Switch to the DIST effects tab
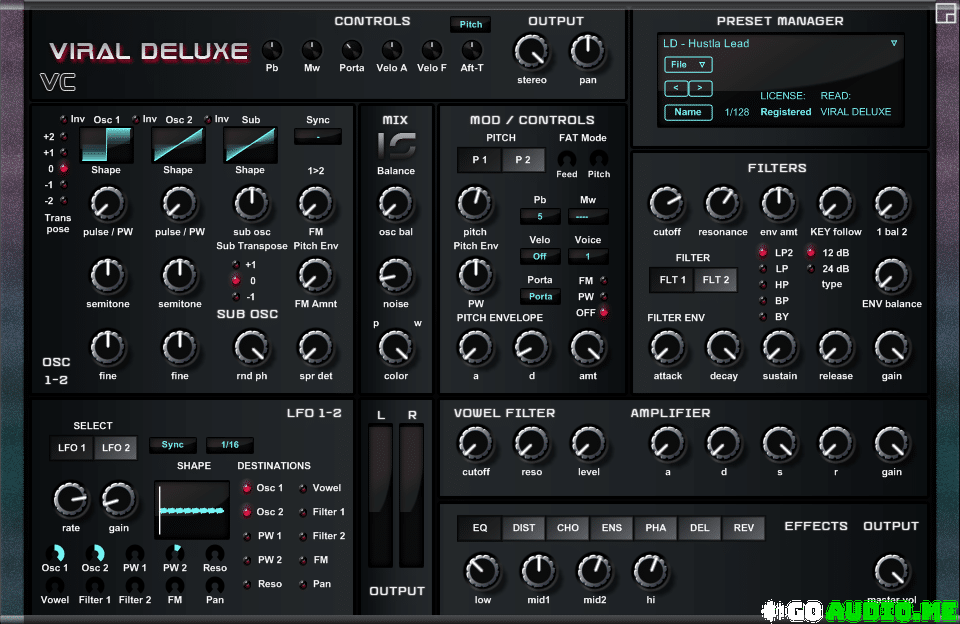This screenshot has height=624, width=960. [523, 528]
